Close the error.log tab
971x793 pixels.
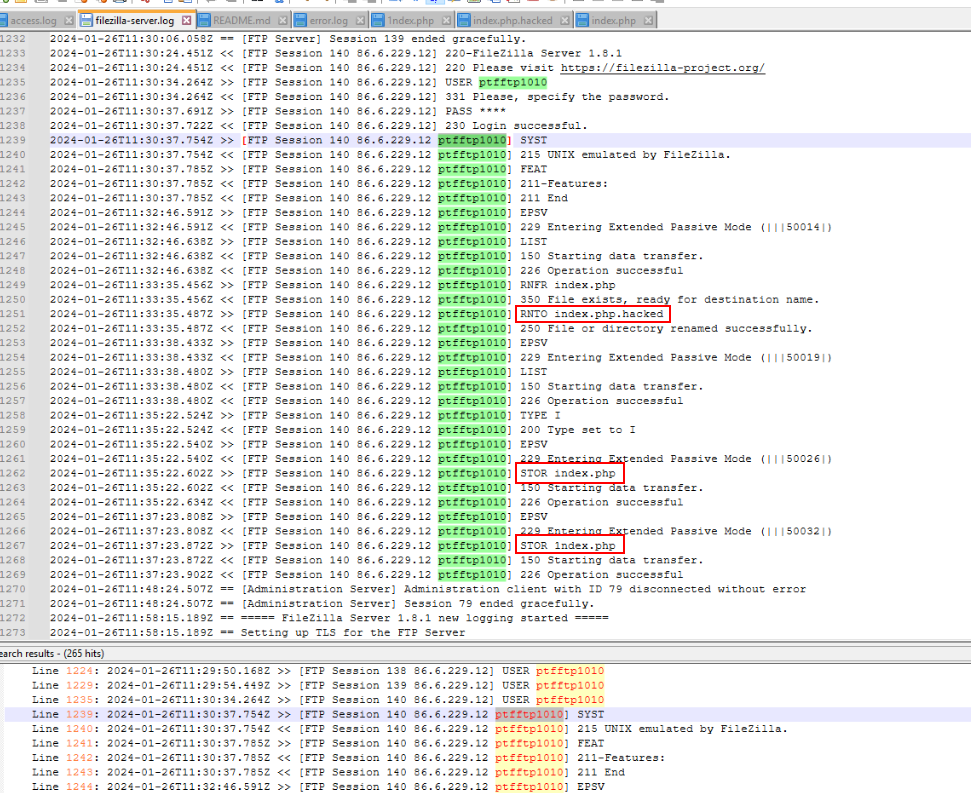pyautogui.click(x=360, y=20)
